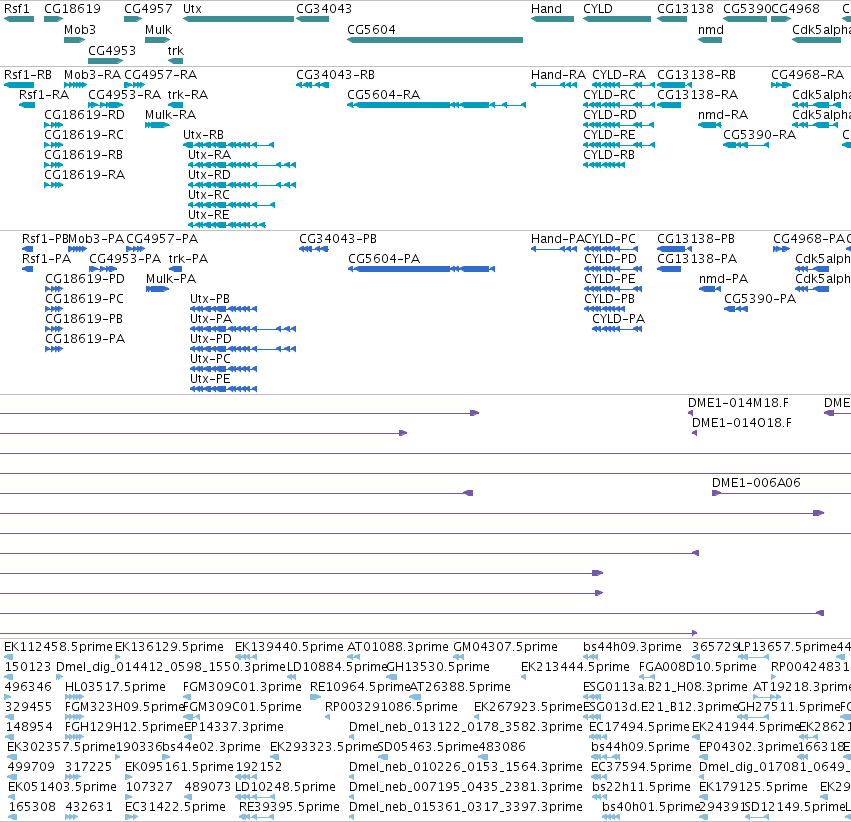Select the CG13138-RB transcript label
Viewport: 851px width, 822px height.
coord(696,75)
